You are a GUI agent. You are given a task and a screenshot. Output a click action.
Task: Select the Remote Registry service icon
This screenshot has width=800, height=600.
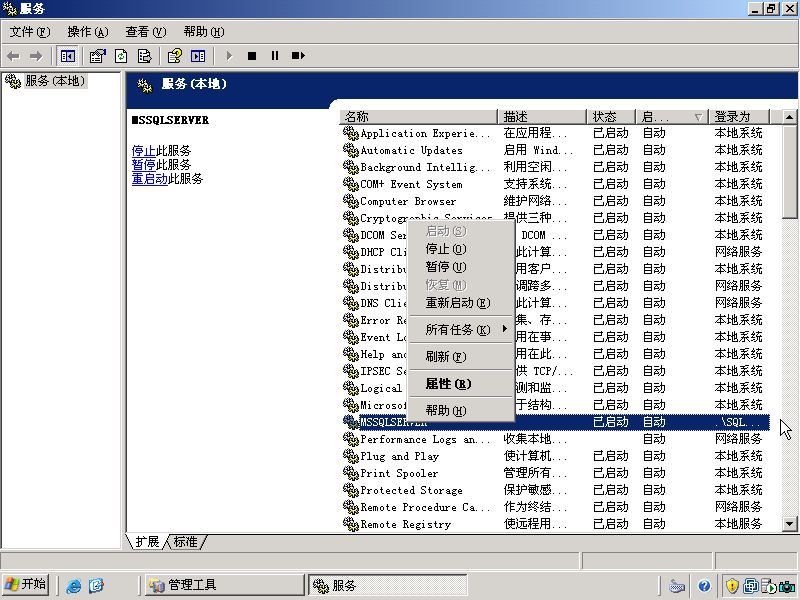(x=351, y=524)
